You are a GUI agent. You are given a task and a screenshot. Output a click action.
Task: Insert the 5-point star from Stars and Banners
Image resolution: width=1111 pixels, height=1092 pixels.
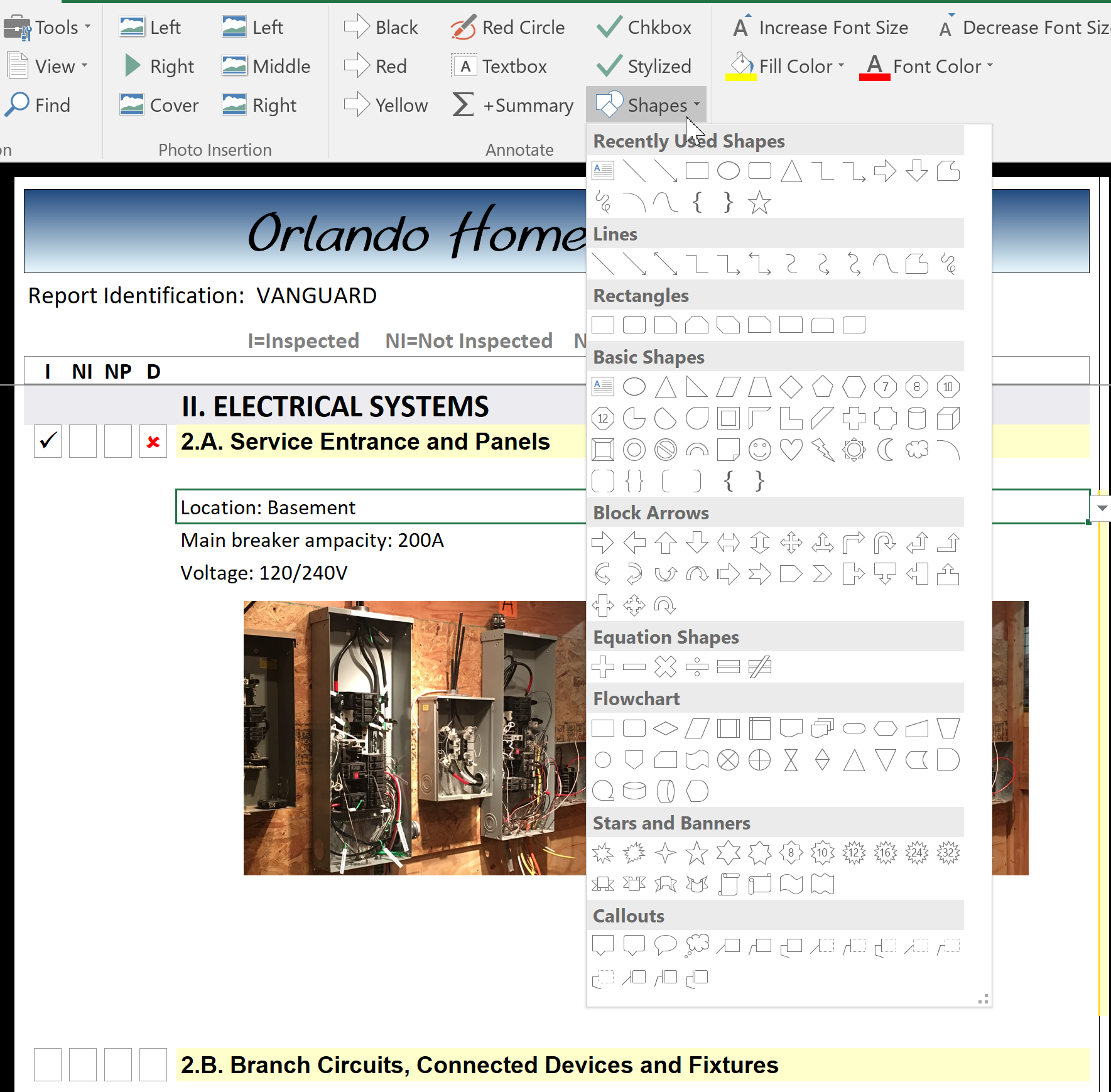tap(696, 853)
